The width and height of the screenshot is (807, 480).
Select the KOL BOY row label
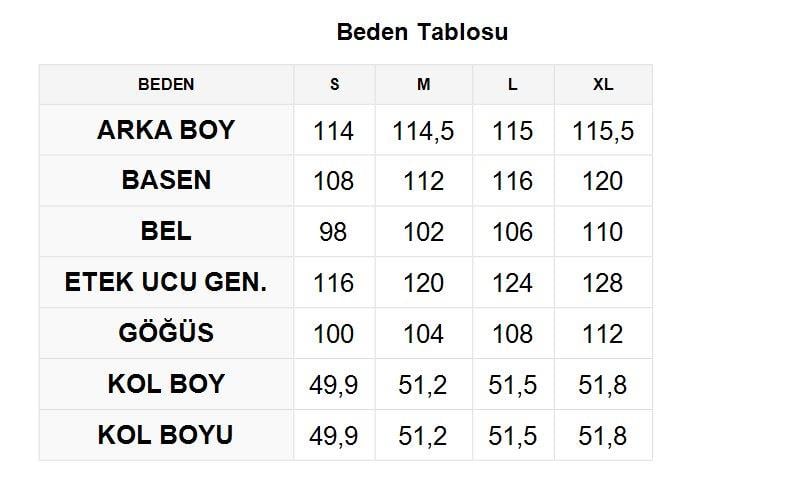(166, 384)
